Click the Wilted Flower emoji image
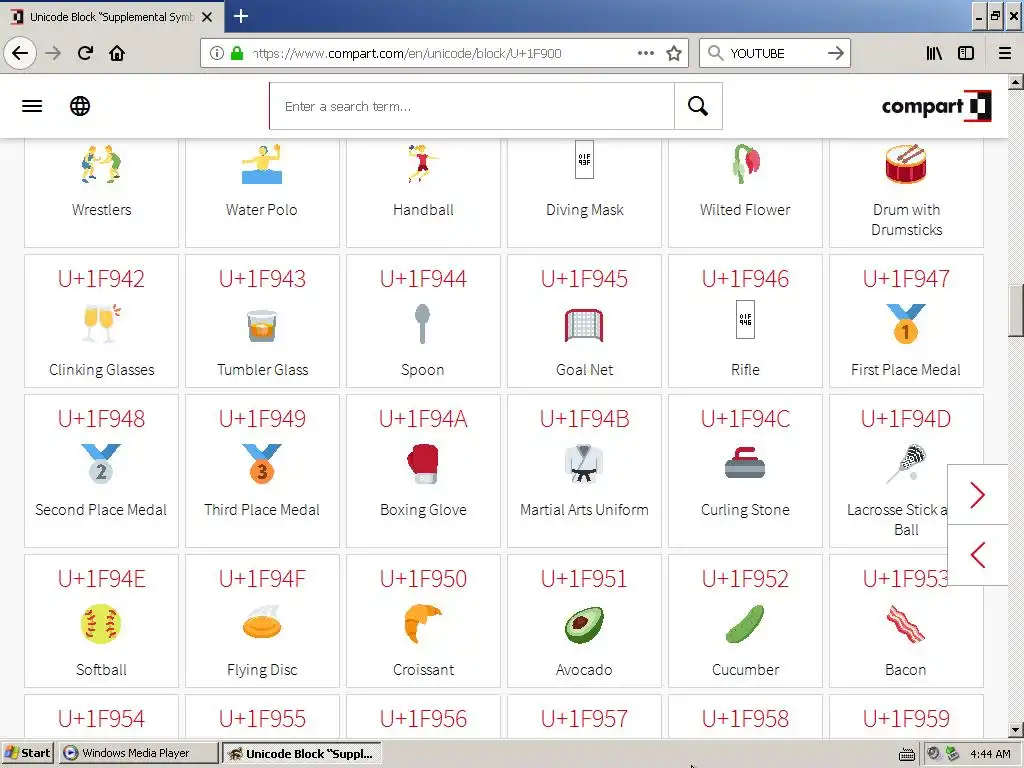 pyautogui.click(x=746, y=164)
